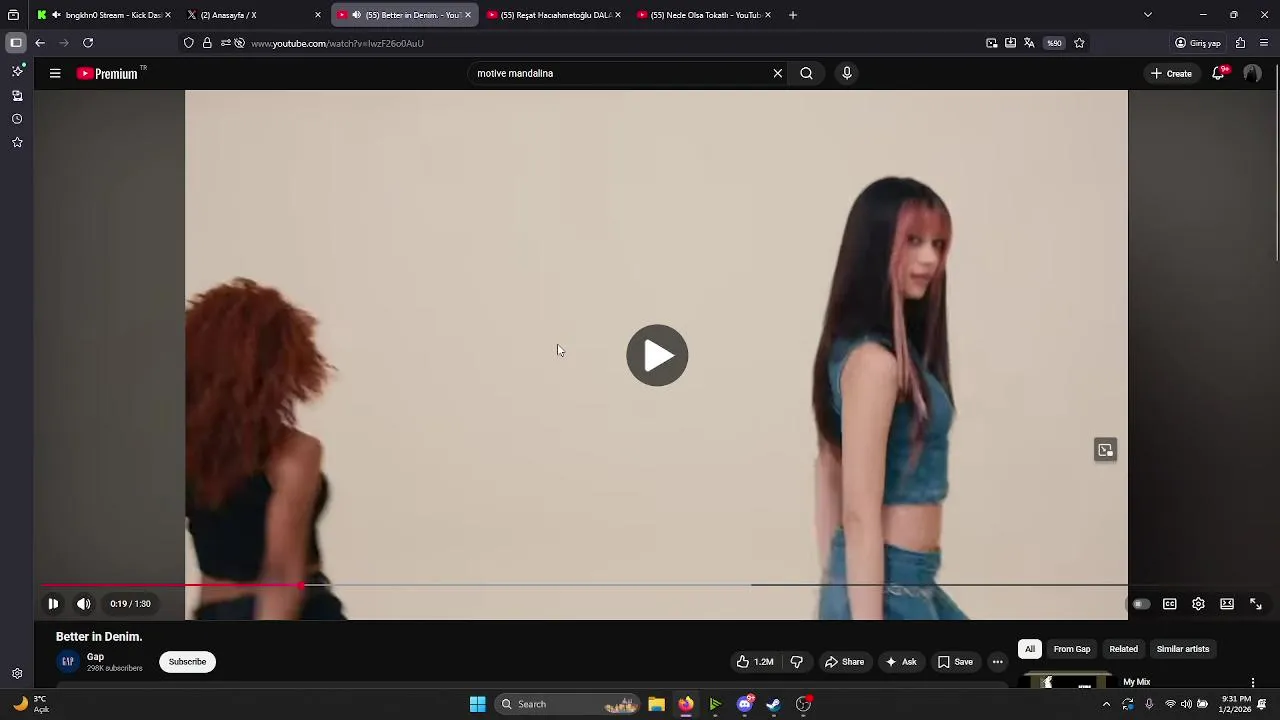The height and width of the screenshot is (720, 1280).
Task: Open browser application menu
Action: point(1264,43)
